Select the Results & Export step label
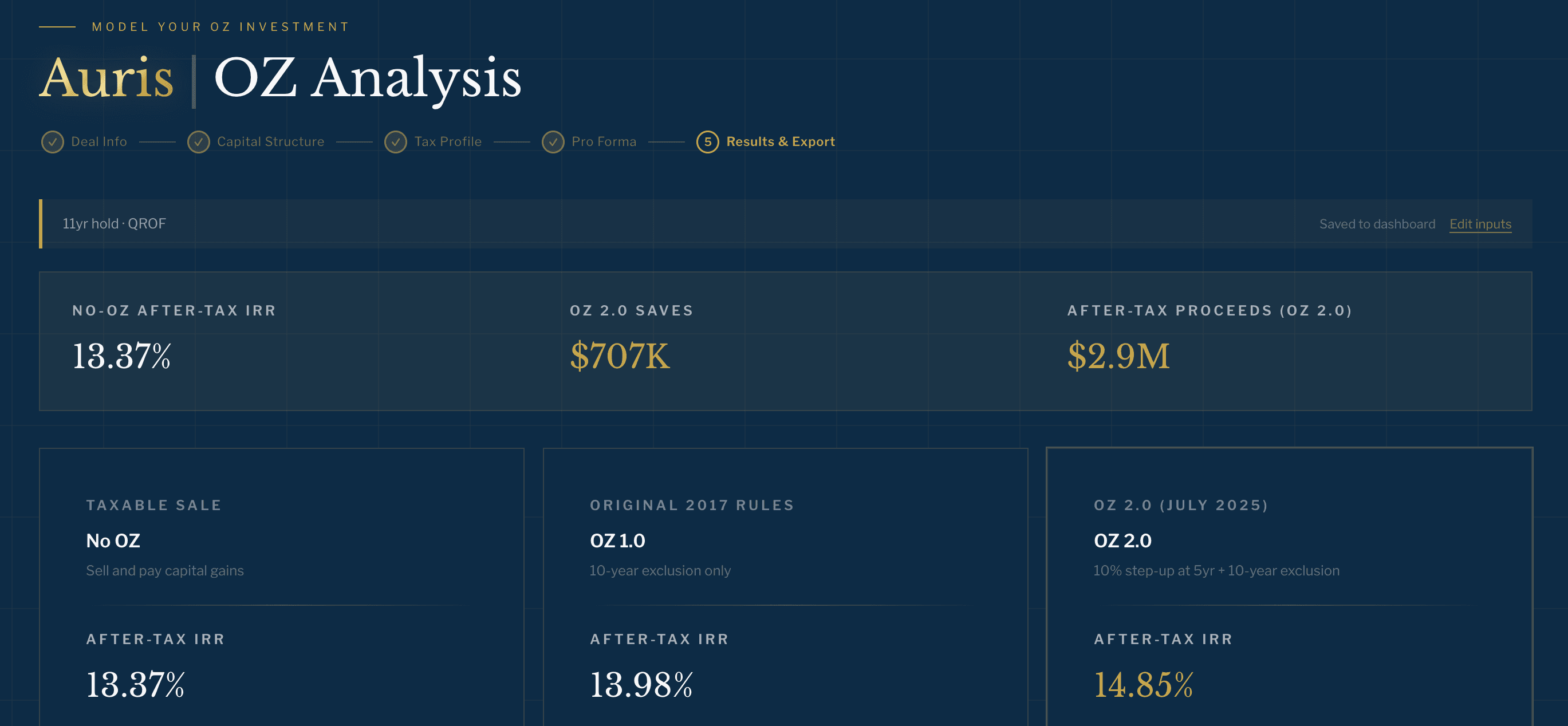 [x=780, y=142]
